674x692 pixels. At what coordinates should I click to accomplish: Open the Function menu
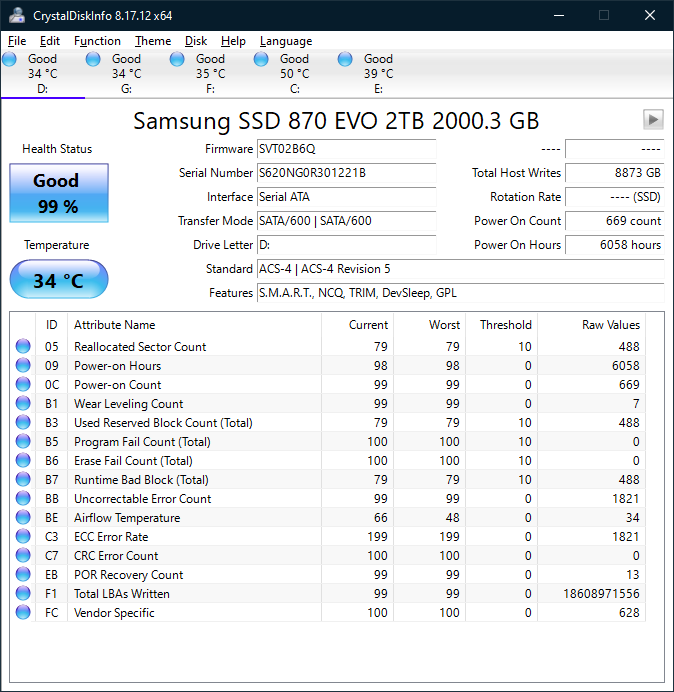click(x=97, y=41)
